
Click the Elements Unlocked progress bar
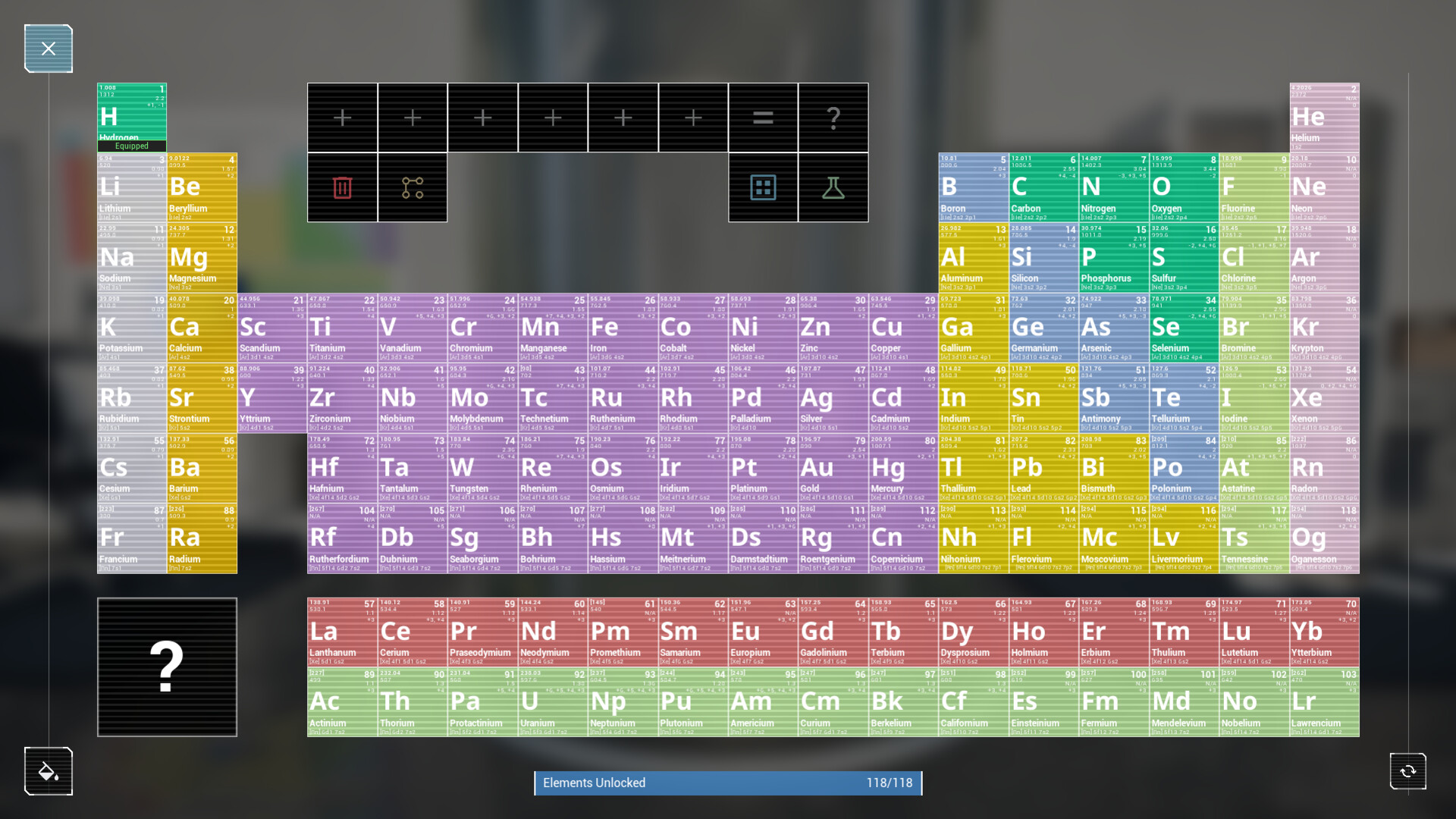[728, 783]
